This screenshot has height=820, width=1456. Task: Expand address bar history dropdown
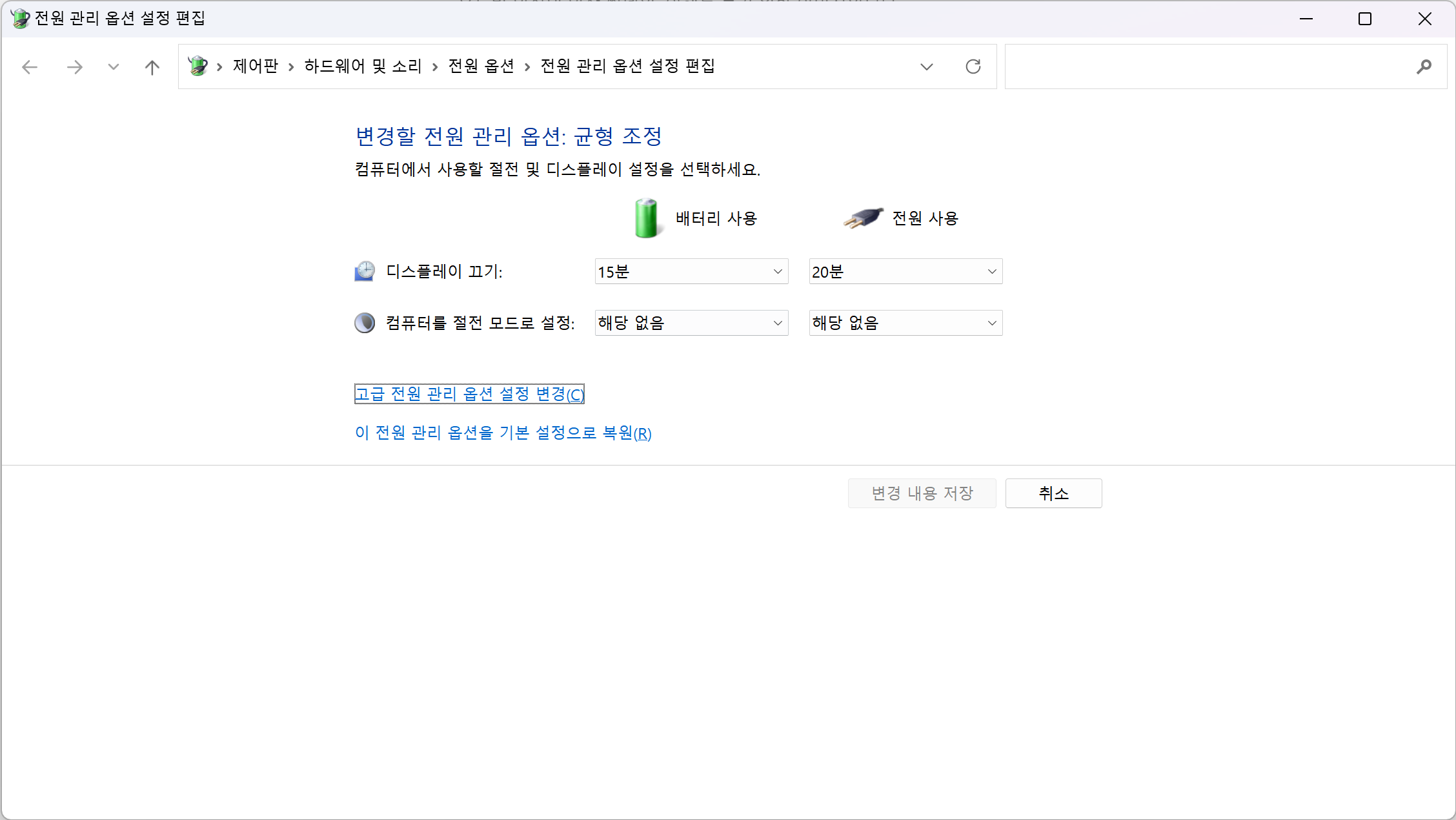pos(927,67)
